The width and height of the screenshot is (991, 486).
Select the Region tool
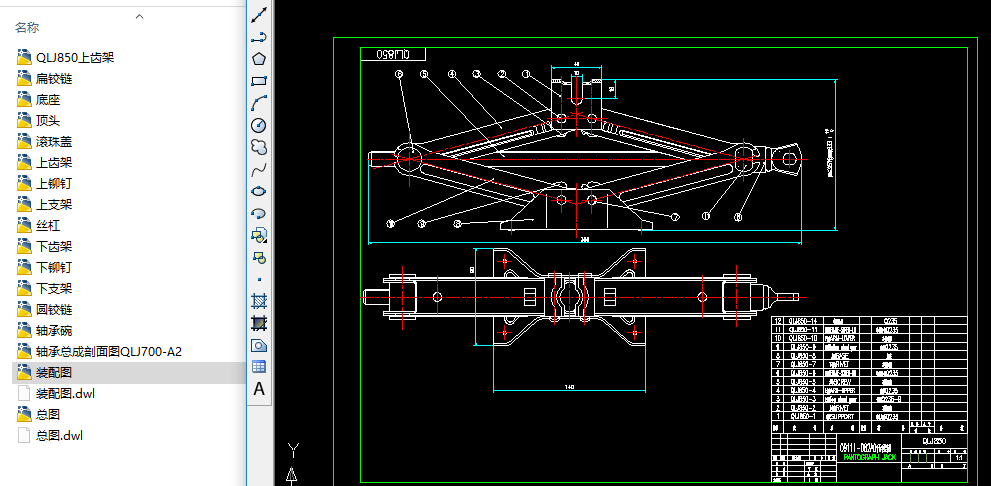[x=259, y=345]
